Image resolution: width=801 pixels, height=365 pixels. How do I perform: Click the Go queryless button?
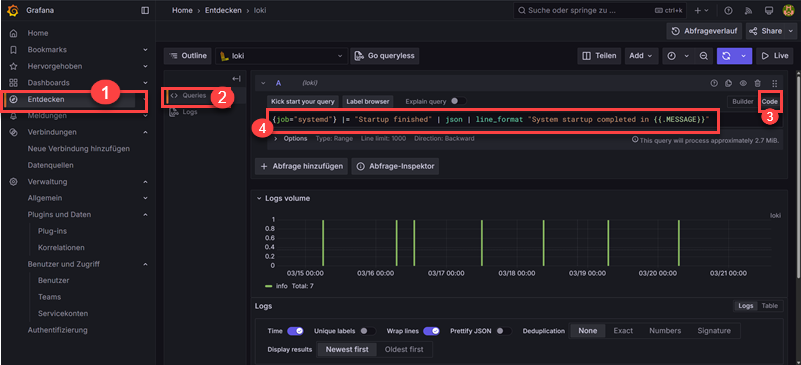pyautogui.click(x=385, y=56)
